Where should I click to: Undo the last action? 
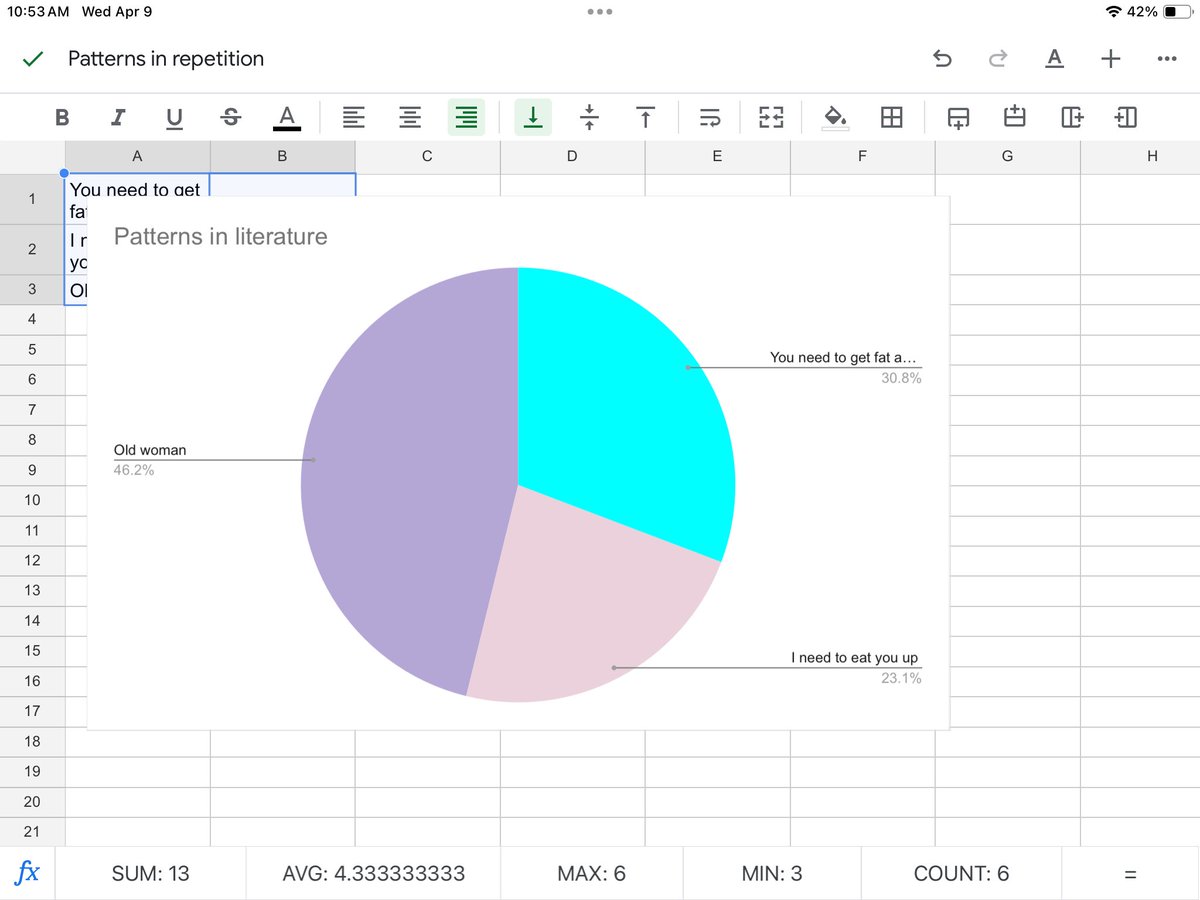point(942,59)
